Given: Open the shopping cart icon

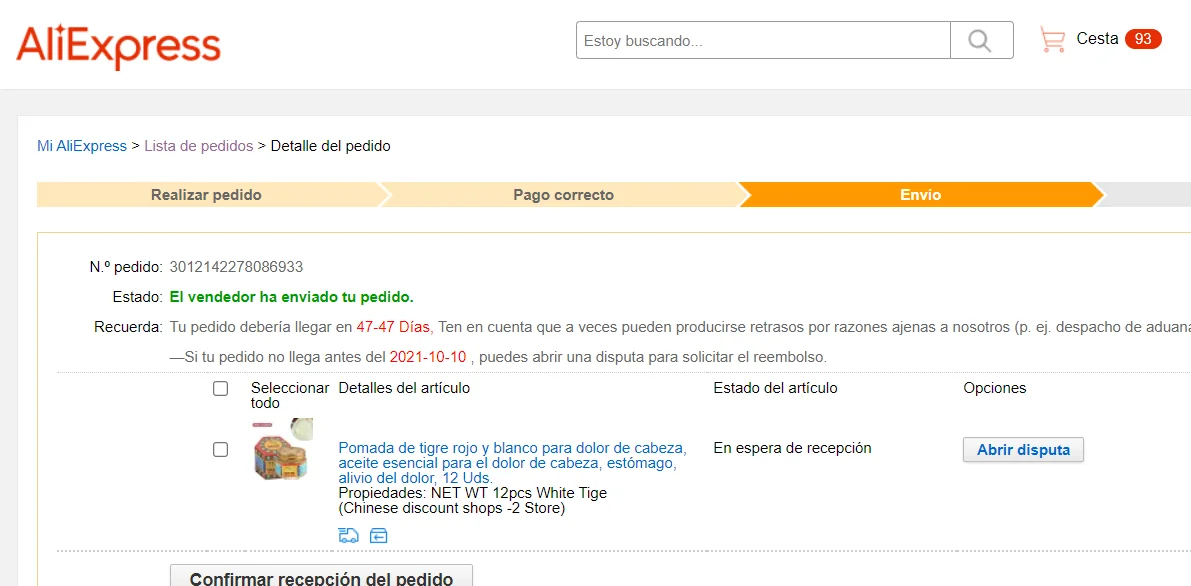Looking at the screenshot, I should click(1053, 40).
